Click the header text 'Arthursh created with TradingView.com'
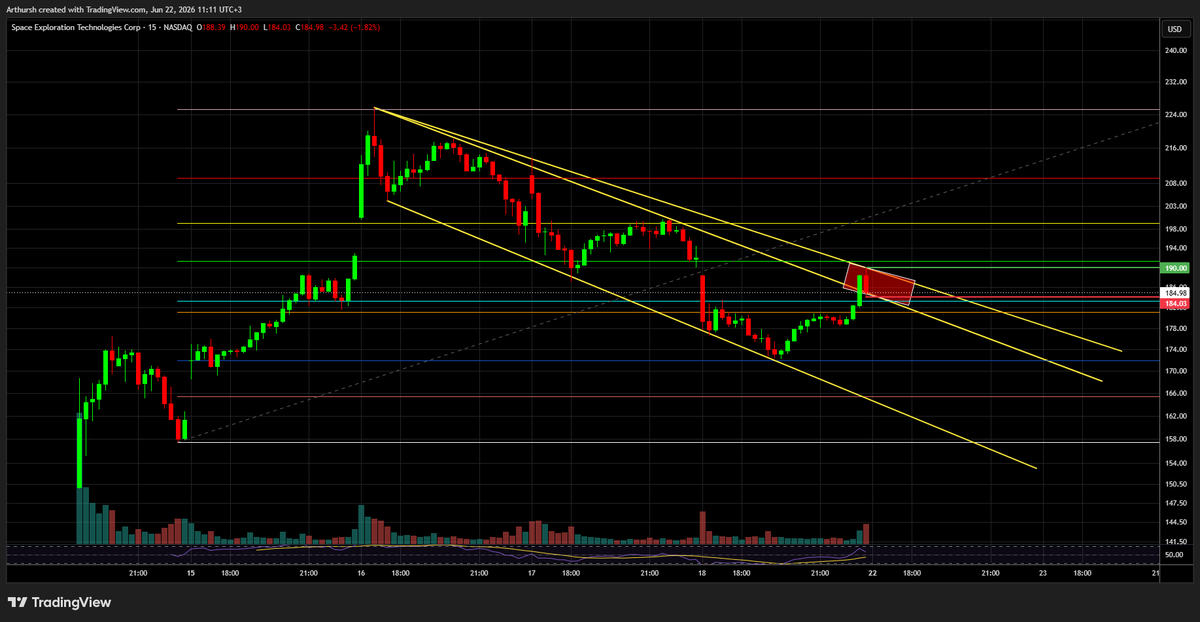Screen dimensions: 1200x622 click(75, 9)
